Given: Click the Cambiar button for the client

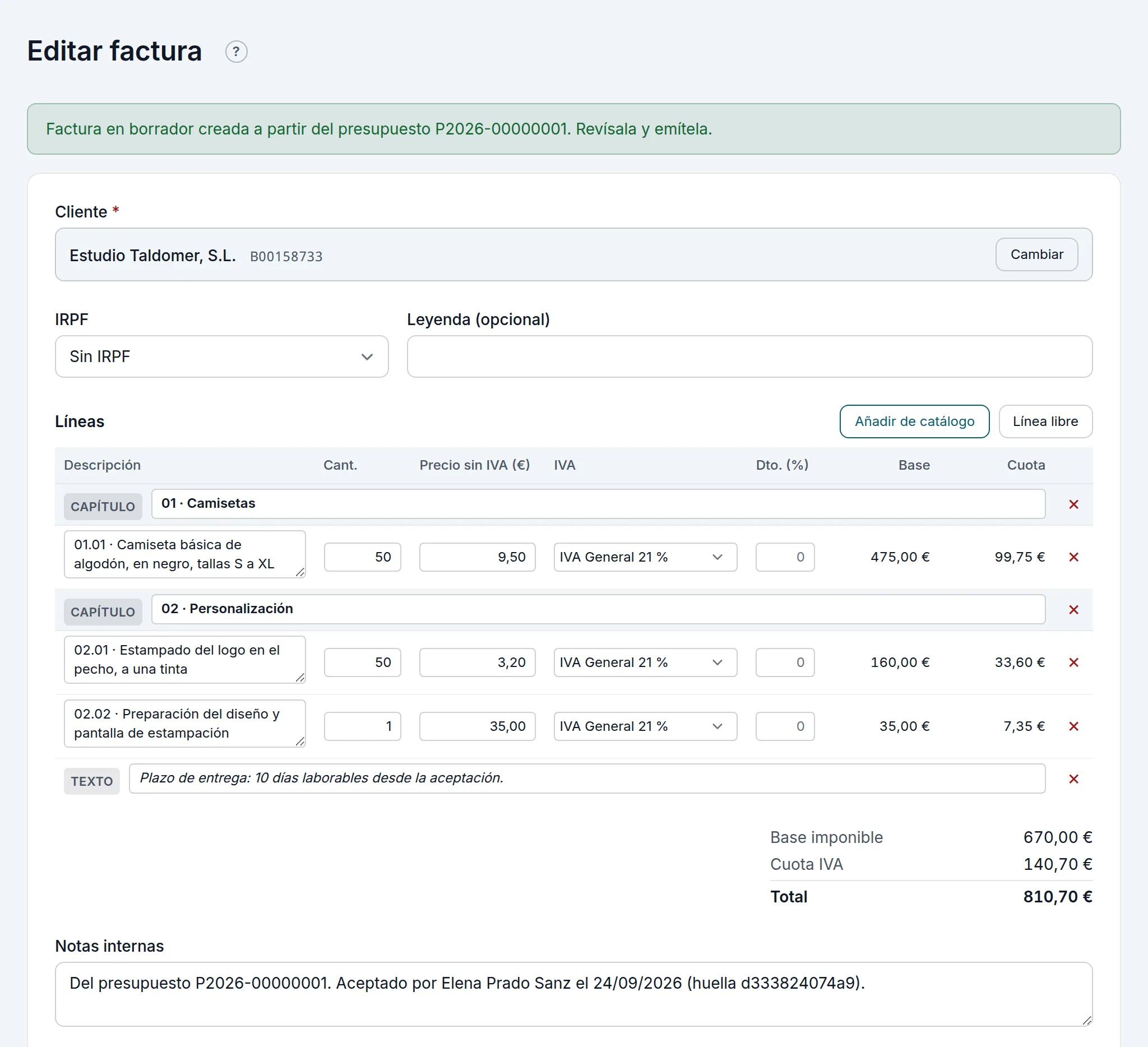Looking at the screenshot, I should coord(1036,254).
